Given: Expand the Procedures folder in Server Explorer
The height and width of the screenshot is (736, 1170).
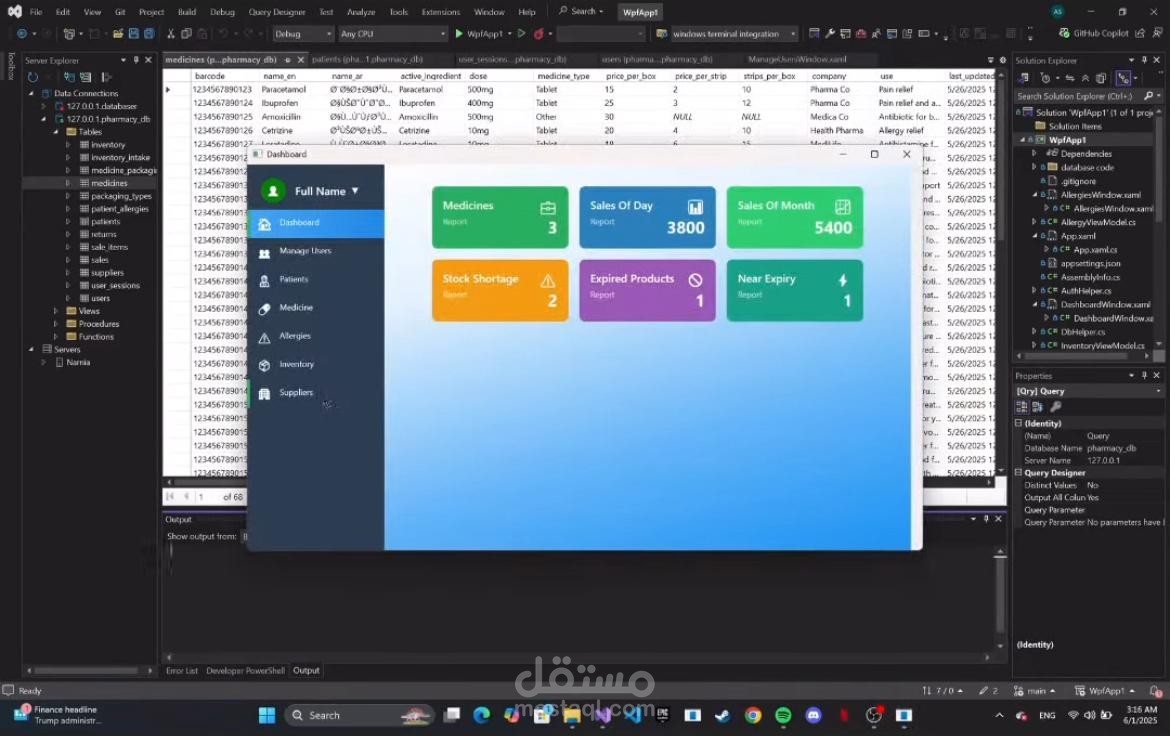Looking at the screenshot, I should [56, 324].
